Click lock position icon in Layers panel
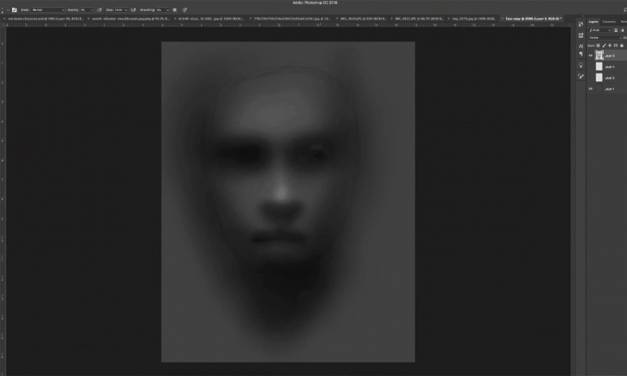627x376 pixels. [x=610, y=46]
